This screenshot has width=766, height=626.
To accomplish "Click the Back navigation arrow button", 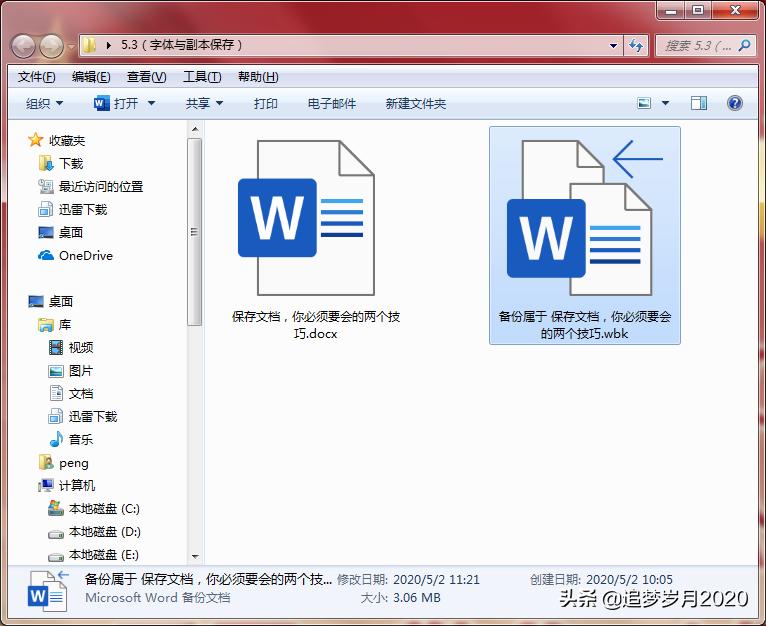I will click(23, 46).
